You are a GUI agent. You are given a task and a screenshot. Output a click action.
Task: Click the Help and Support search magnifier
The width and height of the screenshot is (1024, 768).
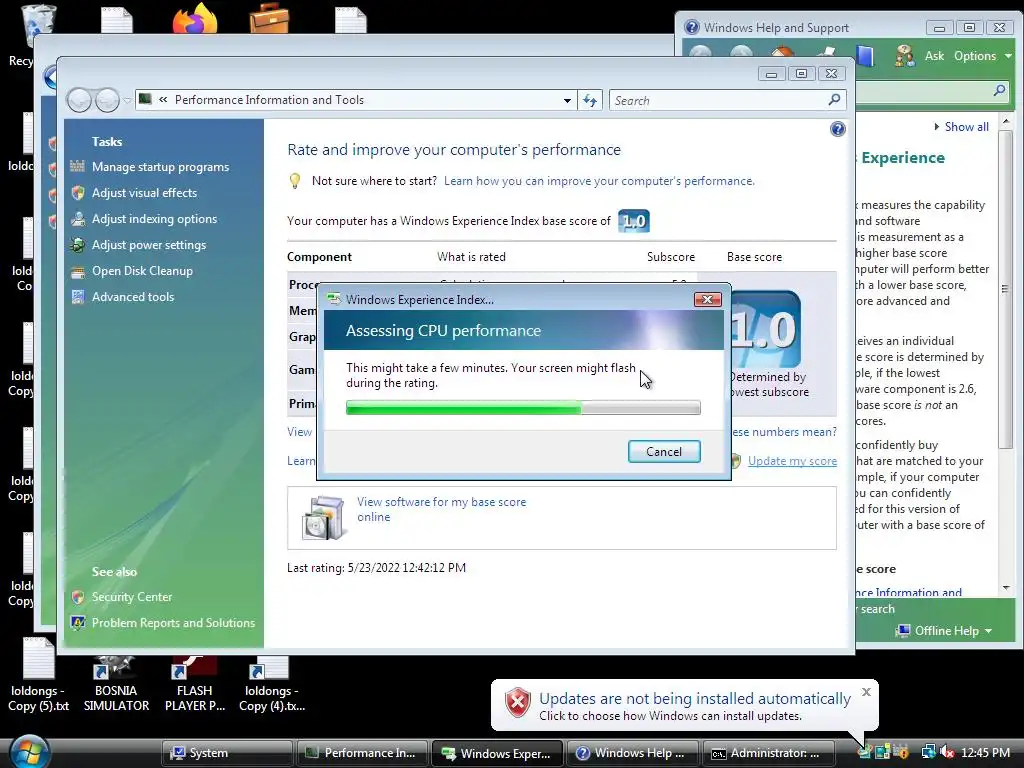click(x=999, y=90)
